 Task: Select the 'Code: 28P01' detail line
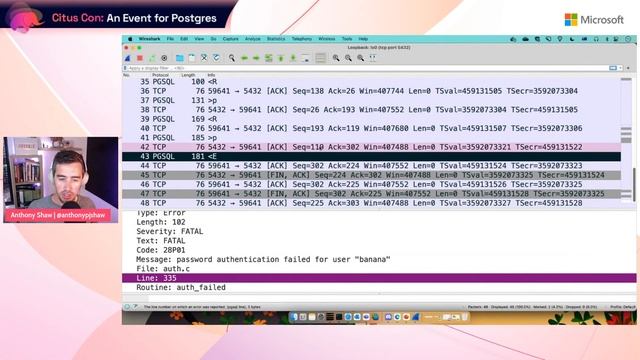tap(160, 250)
